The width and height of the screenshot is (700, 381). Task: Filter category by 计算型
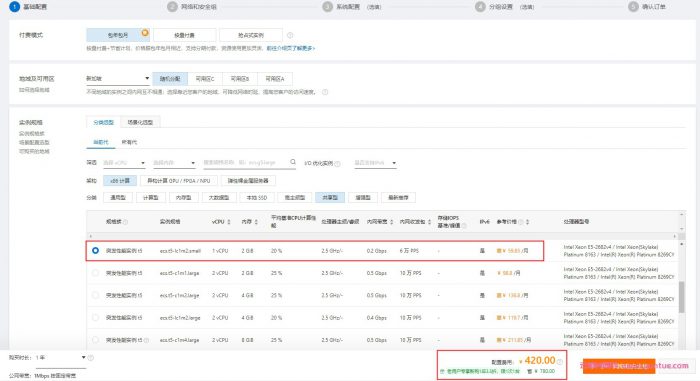pos(150,197)
